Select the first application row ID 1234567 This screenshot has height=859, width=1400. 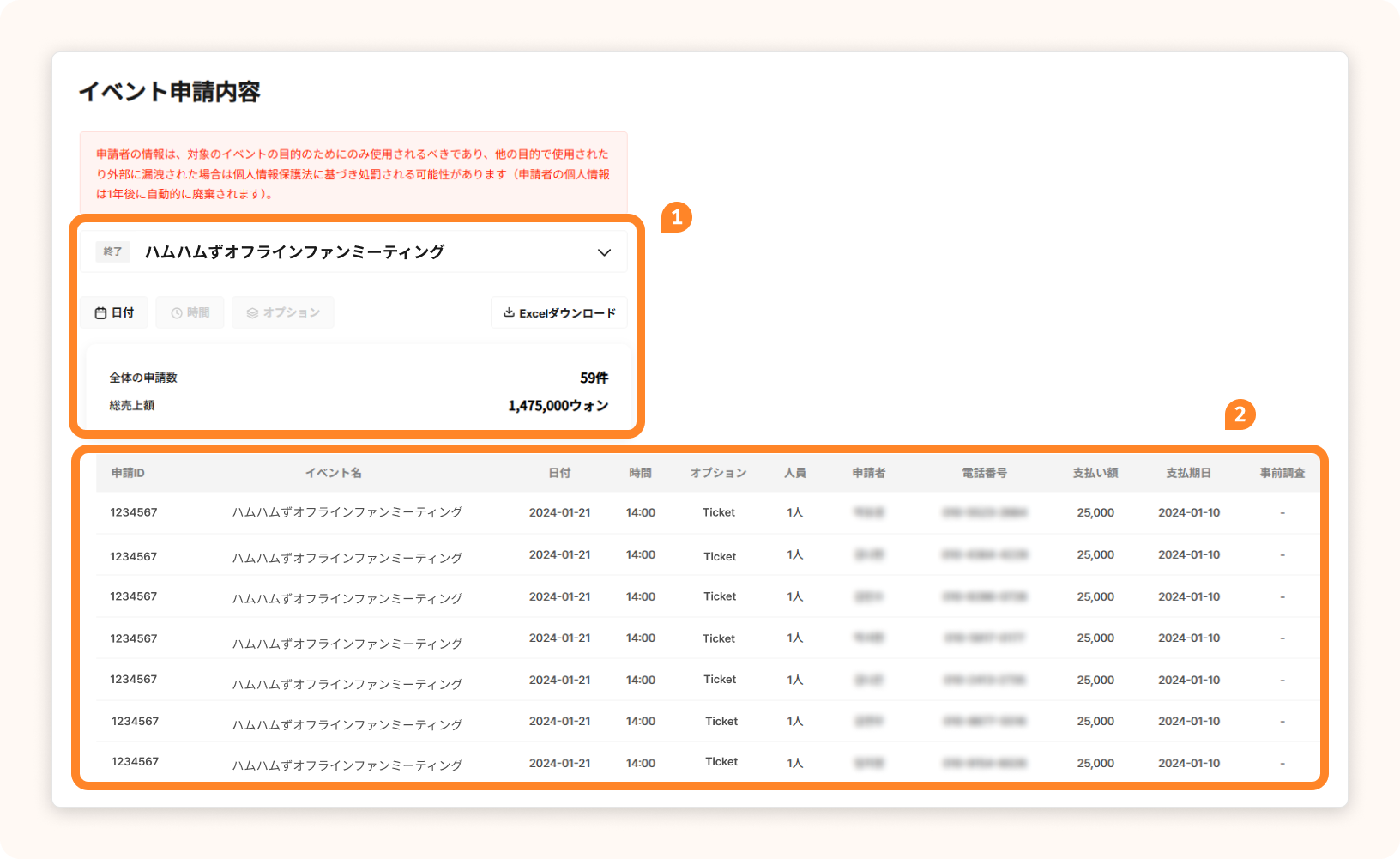134,512
